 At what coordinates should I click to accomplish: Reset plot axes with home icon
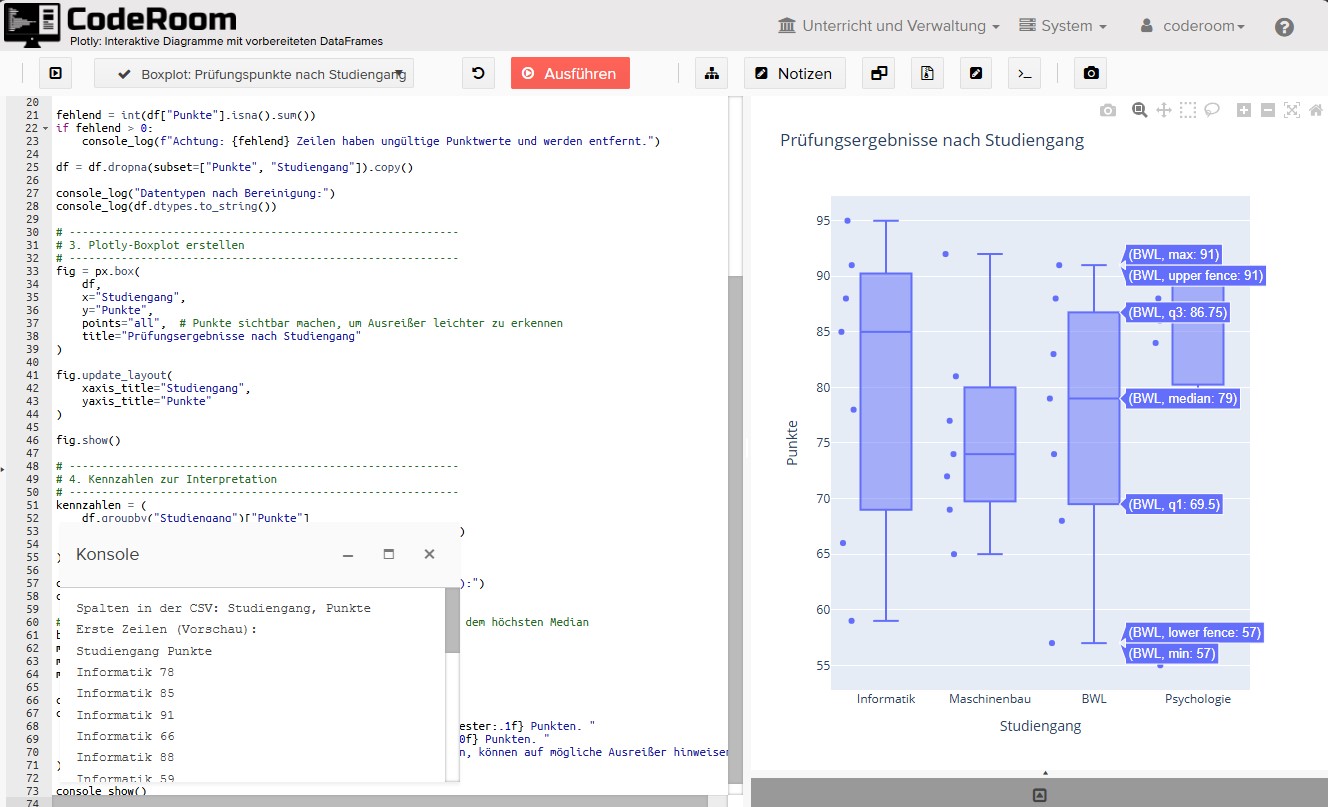tap(1316, 110)
